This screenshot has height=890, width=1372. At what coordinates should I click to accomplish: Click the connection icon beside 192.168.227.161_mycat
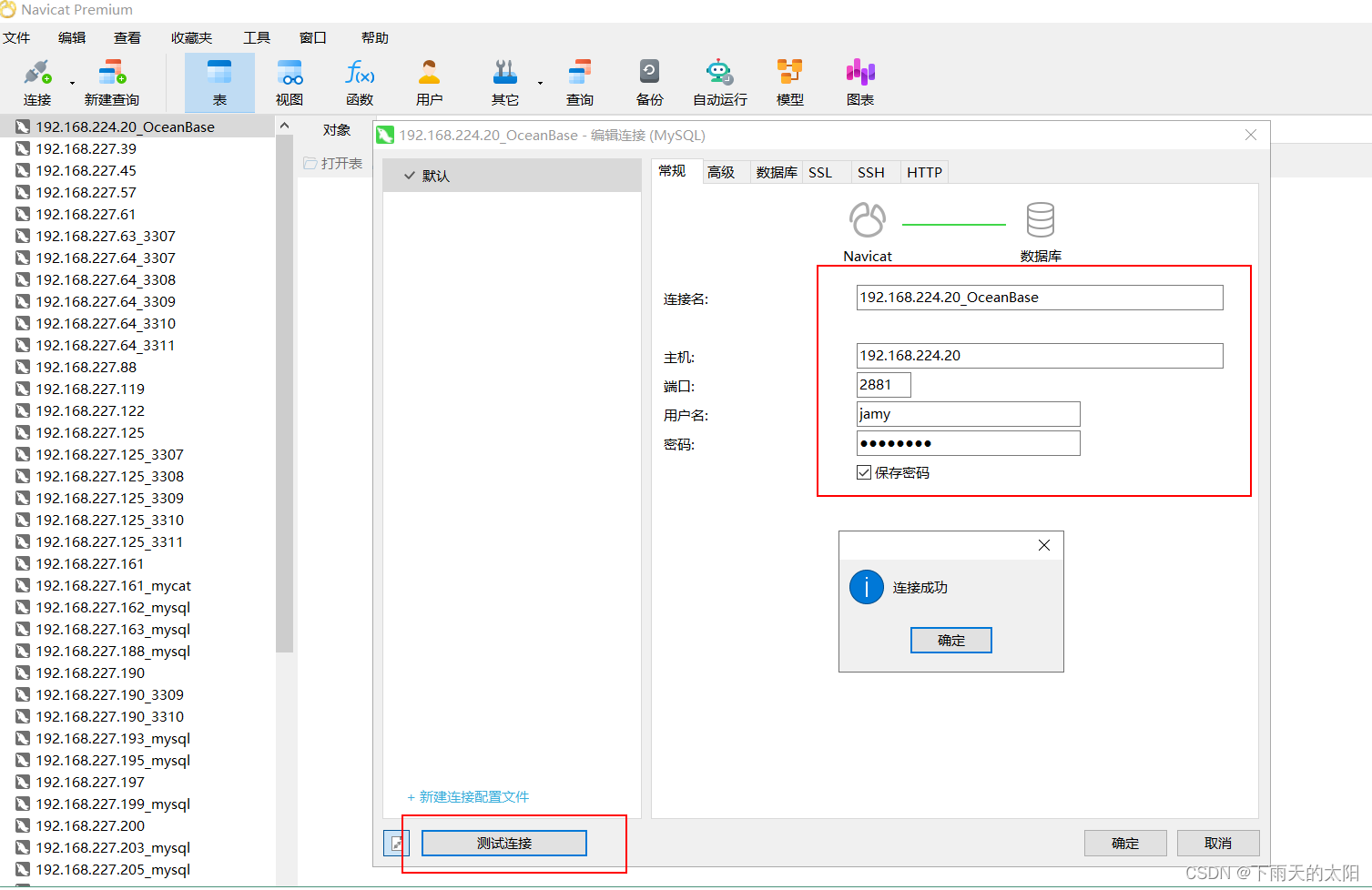[23, 585]
